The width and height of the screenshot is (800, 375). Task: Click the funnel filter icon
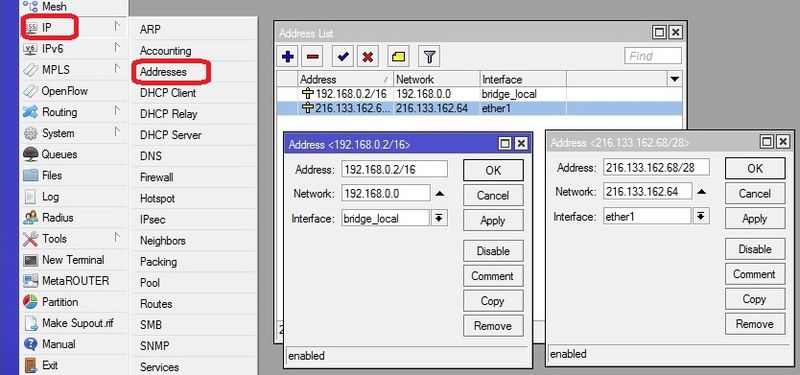tap(429, 57)
